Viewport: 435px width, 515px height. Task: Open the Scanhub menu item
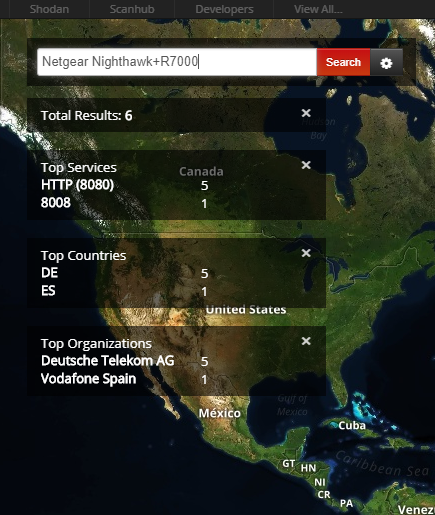[x=132, y=9]
